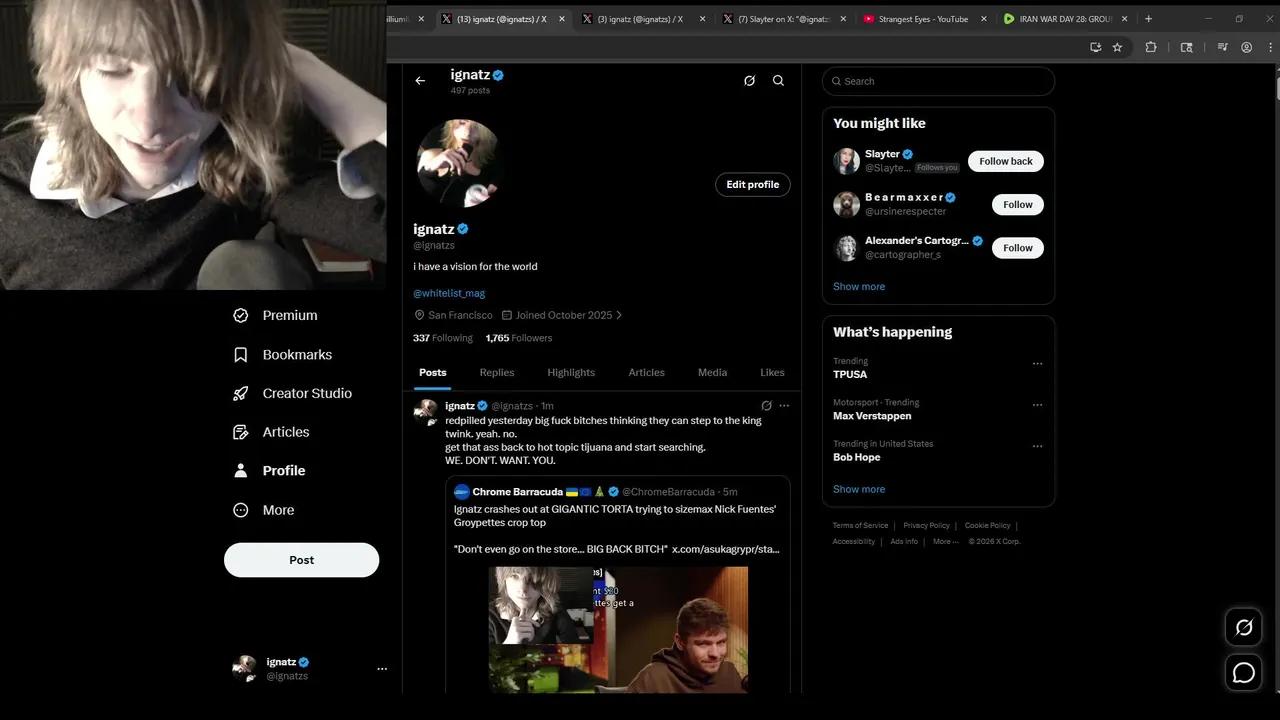Image resolution: width=1280 pixels, height=720 pixels.
Task: Switch to the Likes tab
Action: click(x=772, y=372)
